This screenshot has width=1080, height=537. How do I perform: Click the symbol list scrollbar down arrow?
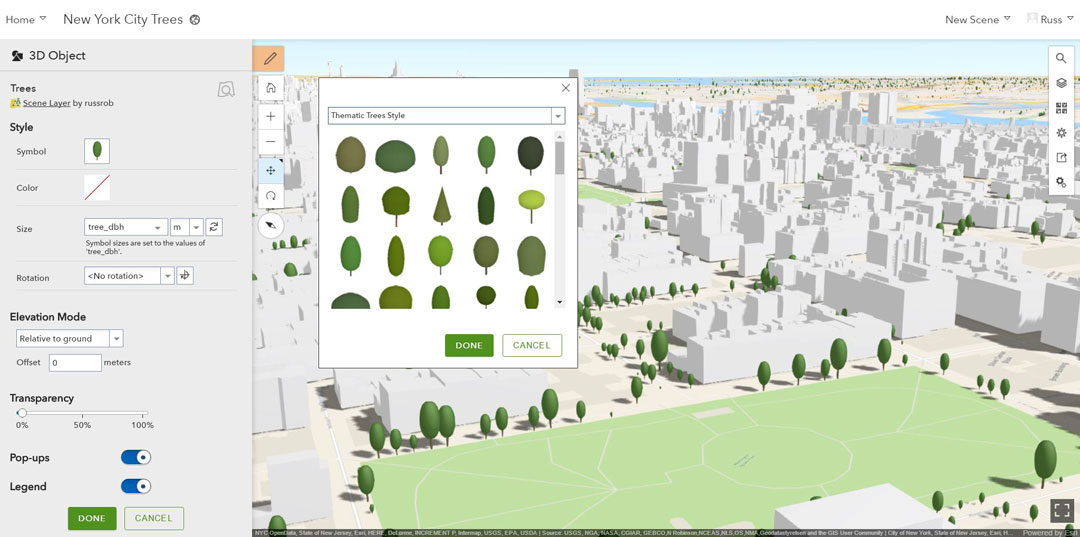(559, 302)
